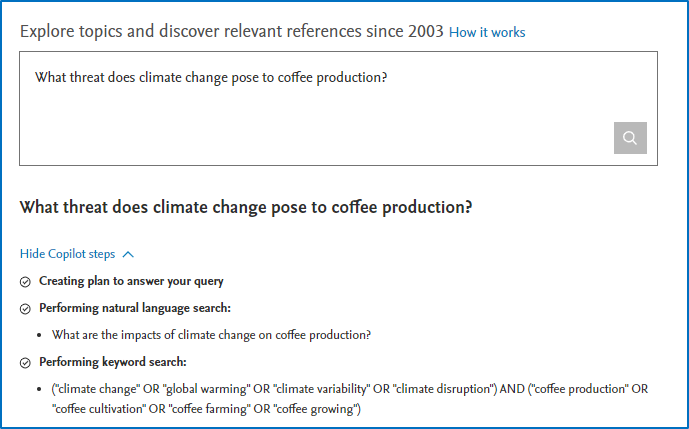Click bullet point before the natural language question

(39, 336)
